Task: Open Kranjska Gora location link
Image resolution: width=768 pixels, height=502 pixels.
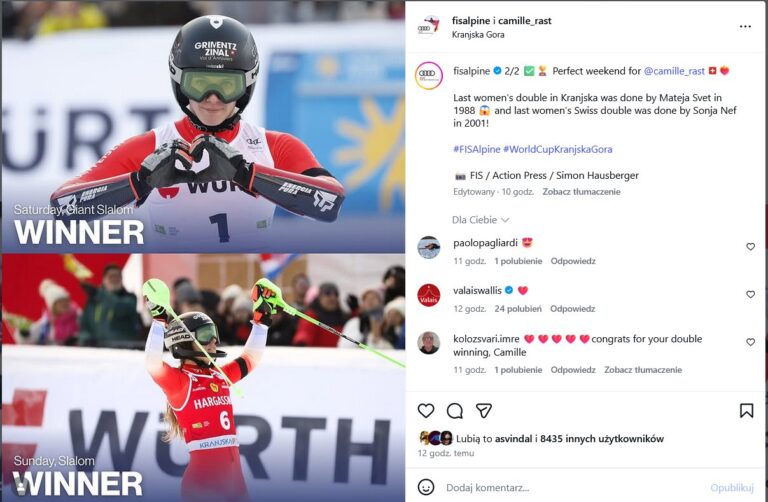Action: click(x=478, y=34)
